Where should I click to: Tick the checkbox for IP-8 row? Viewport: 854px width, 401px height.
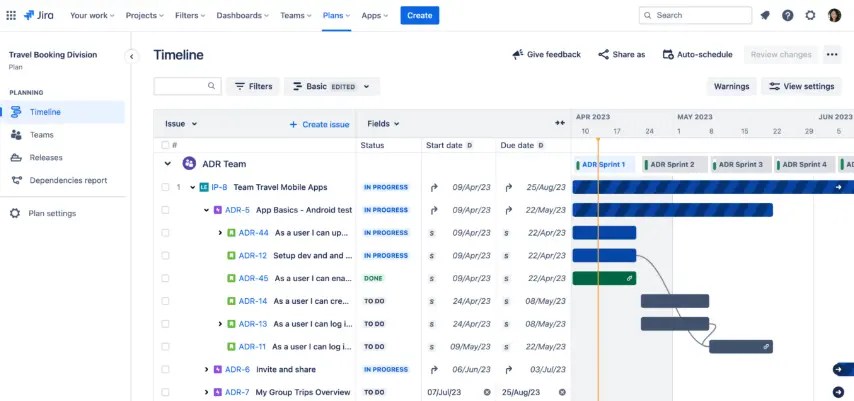(x=166, y=187)
